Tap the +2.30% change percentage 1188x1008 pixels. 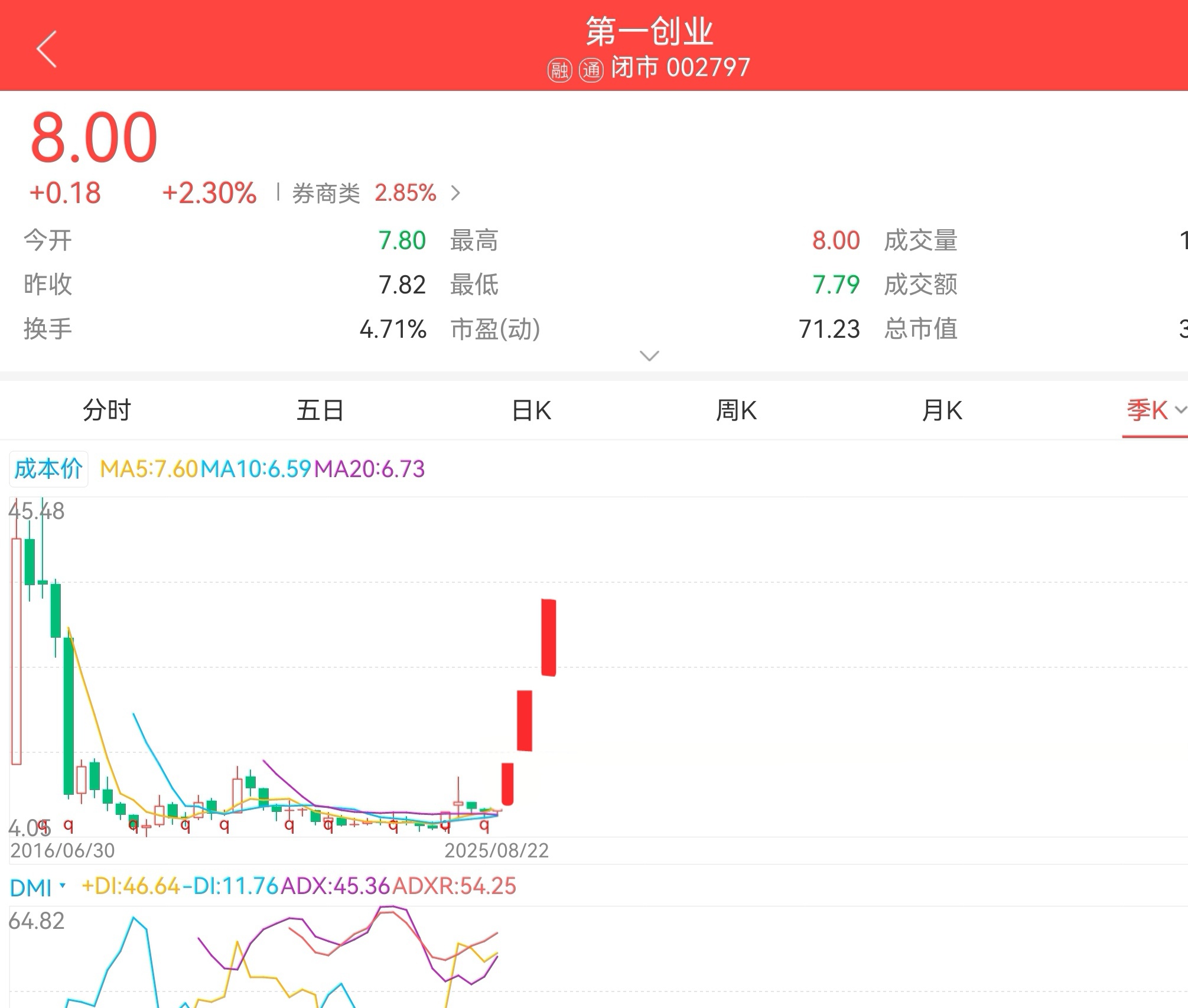[x=210, y=193]
